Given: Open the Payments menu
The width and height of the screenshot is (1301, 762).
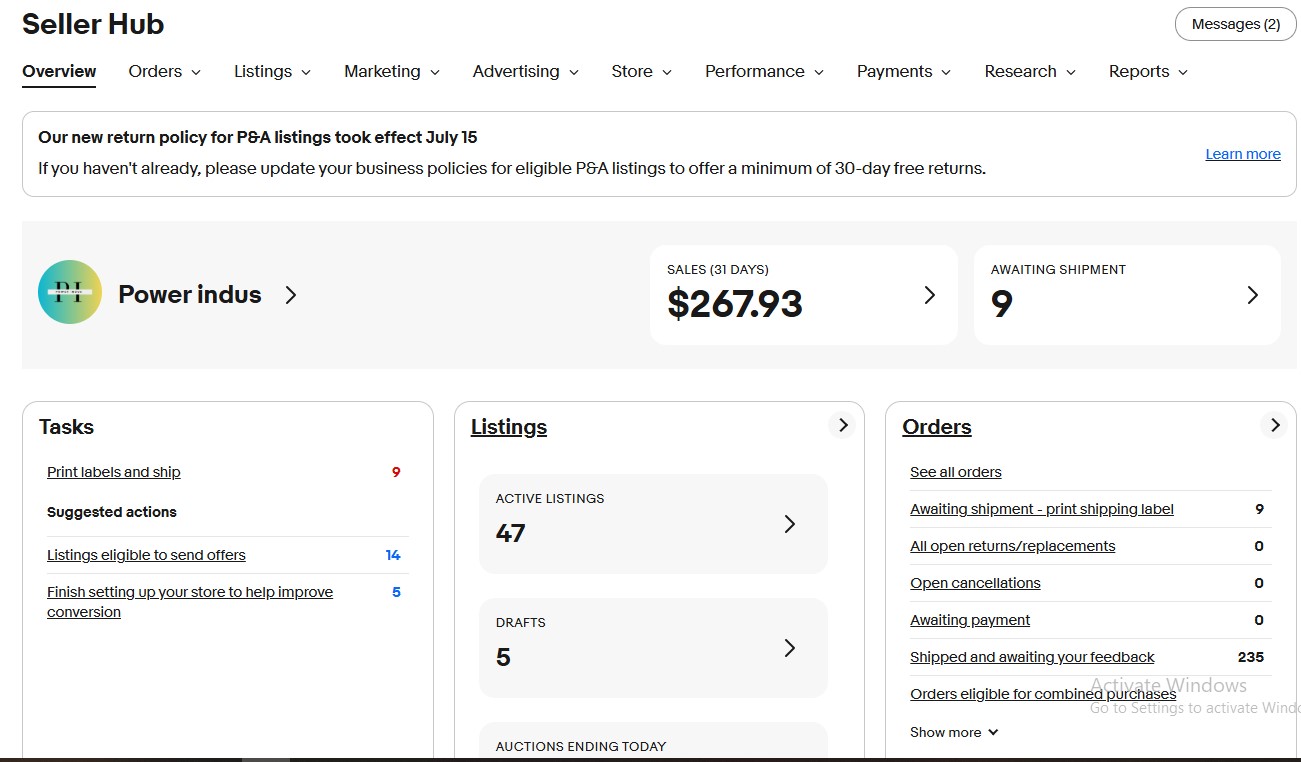Looking at the screenshot, I should [904, 72].
